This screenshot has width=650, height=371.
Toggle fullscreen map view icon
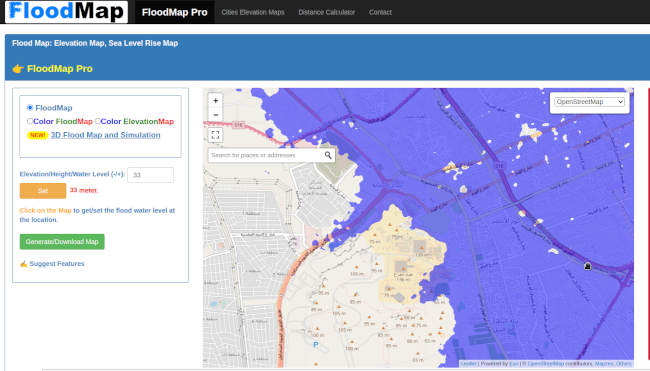[215, 135]
